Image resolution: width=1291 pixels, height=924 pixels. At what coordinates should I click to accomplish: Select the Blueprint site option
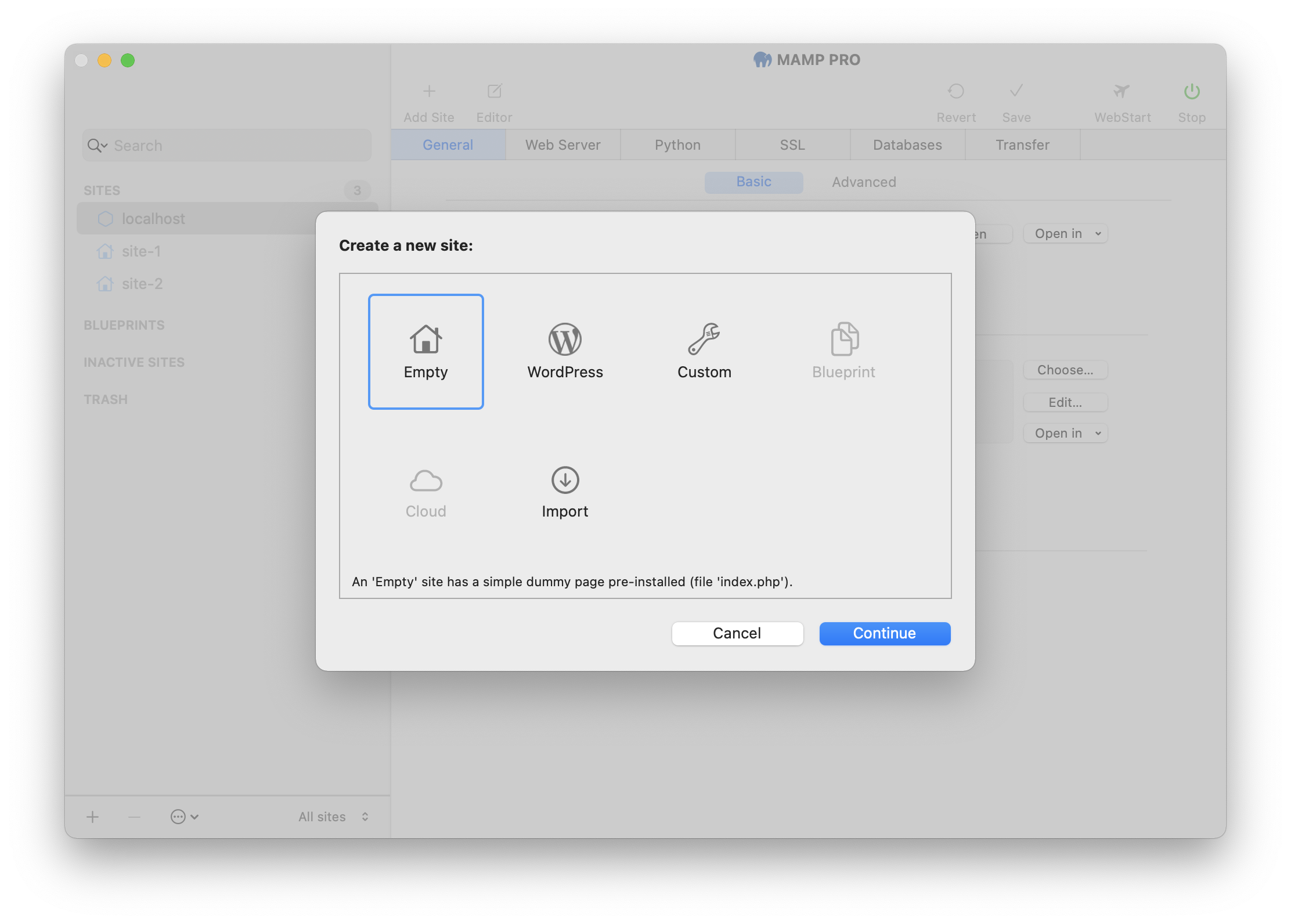[843, 352]
